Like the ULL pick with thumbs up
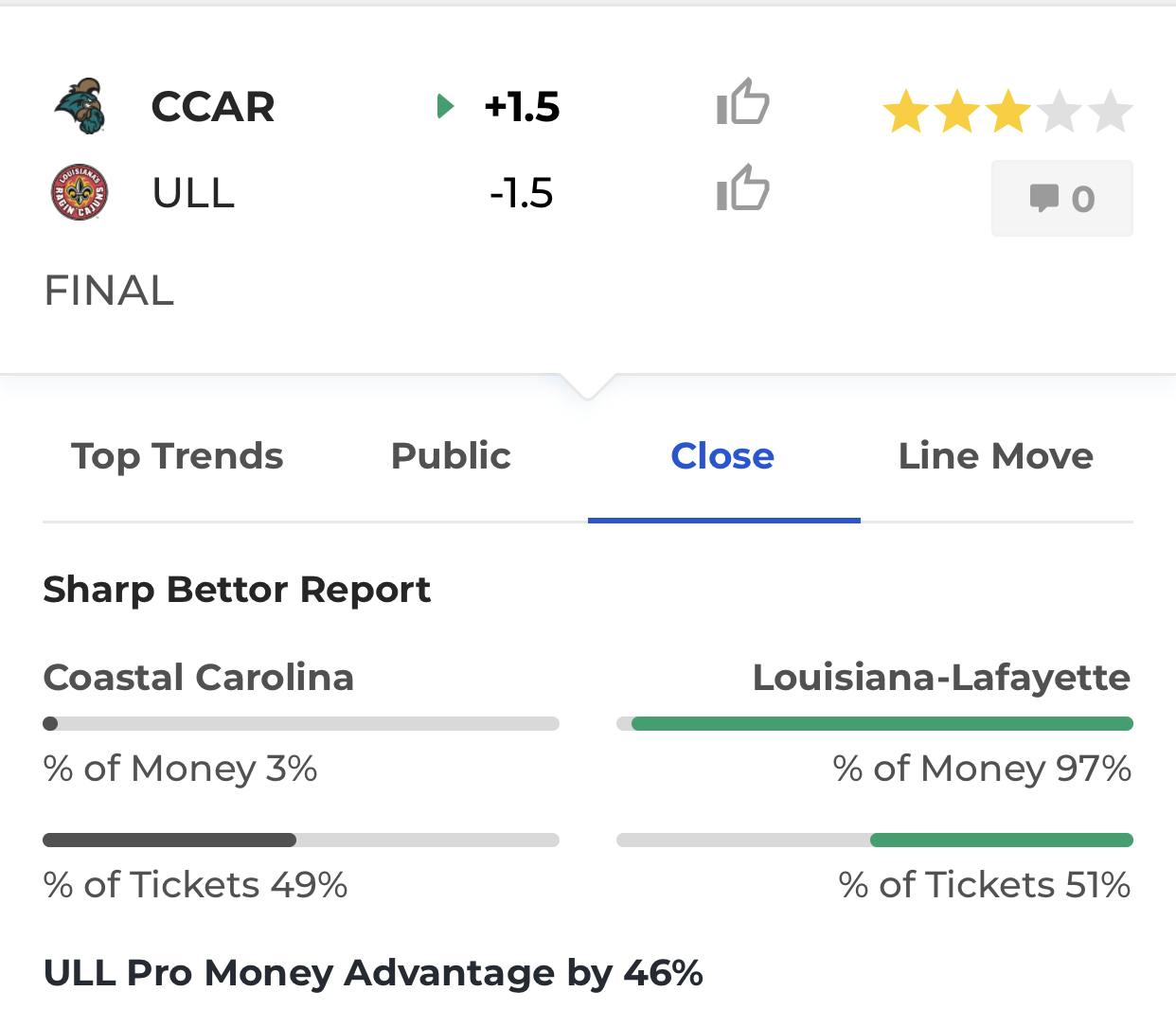This screenshot has width=1176, height=1009. [x=743, y=188]
